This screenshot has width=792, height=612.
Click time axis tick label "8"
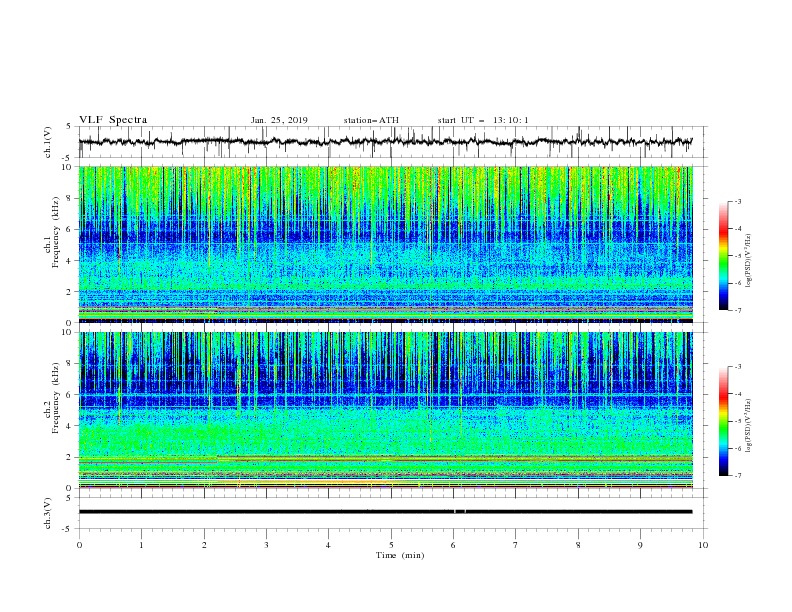578,545
